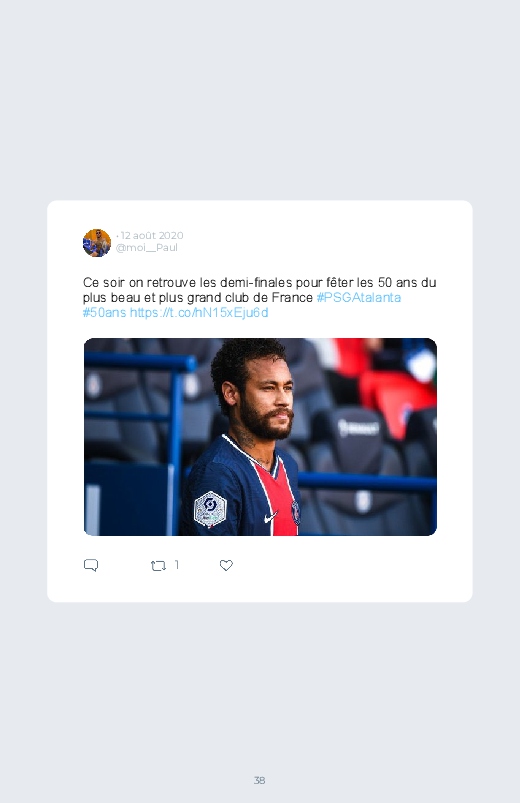Click the Nike swoosh on the jersey

coord(270,518)
